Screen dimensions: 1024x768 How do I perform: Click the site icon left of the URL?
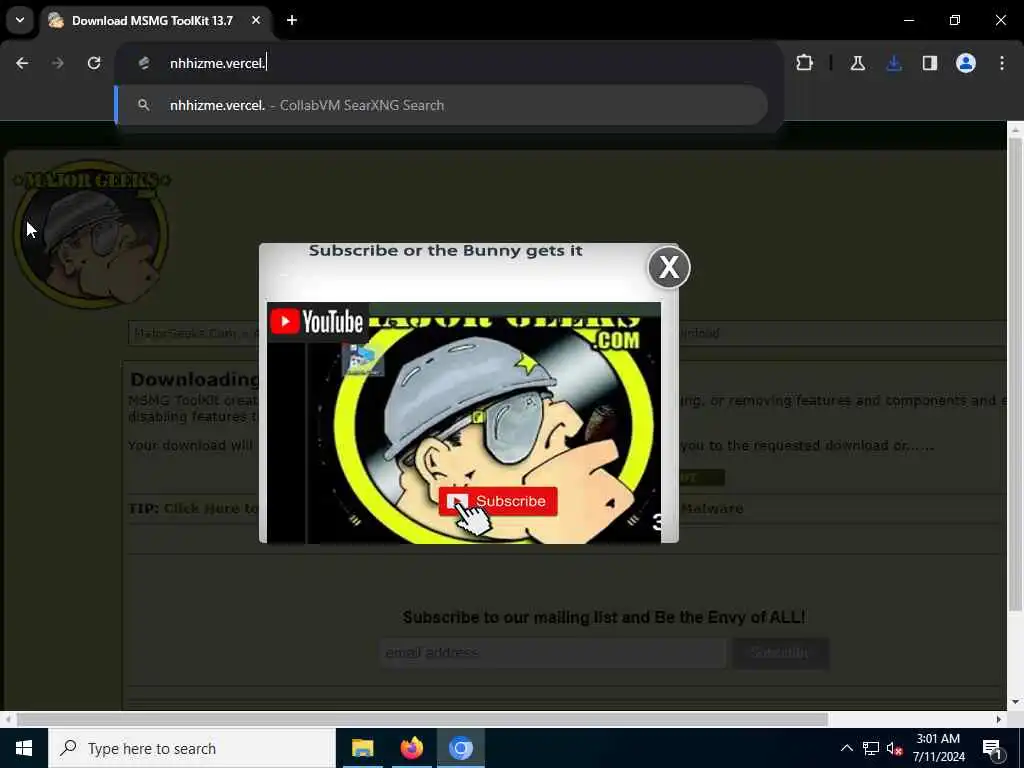144,63
